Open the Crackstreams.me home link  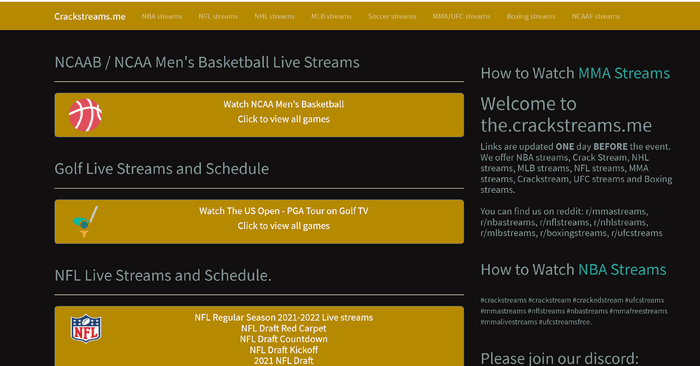tap(90, 17)
